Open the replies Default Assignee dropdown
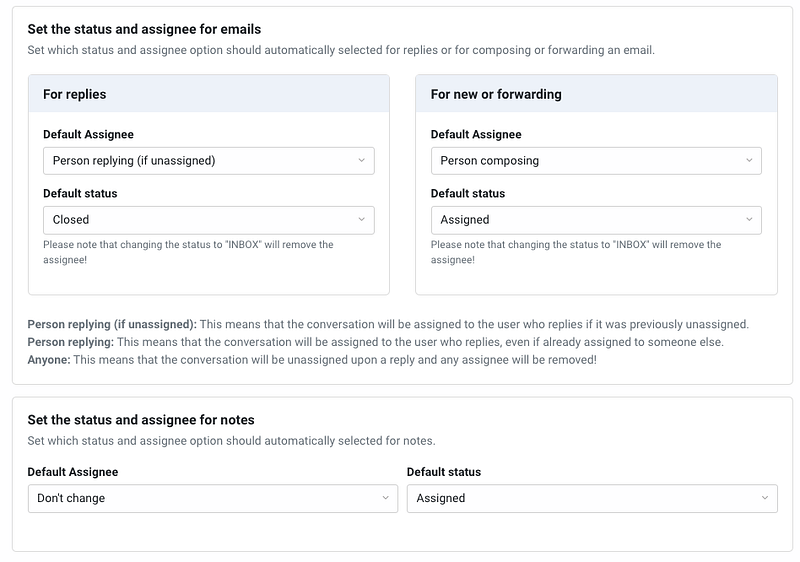Viewport: 800px width, 562px height. pos(208,160)
